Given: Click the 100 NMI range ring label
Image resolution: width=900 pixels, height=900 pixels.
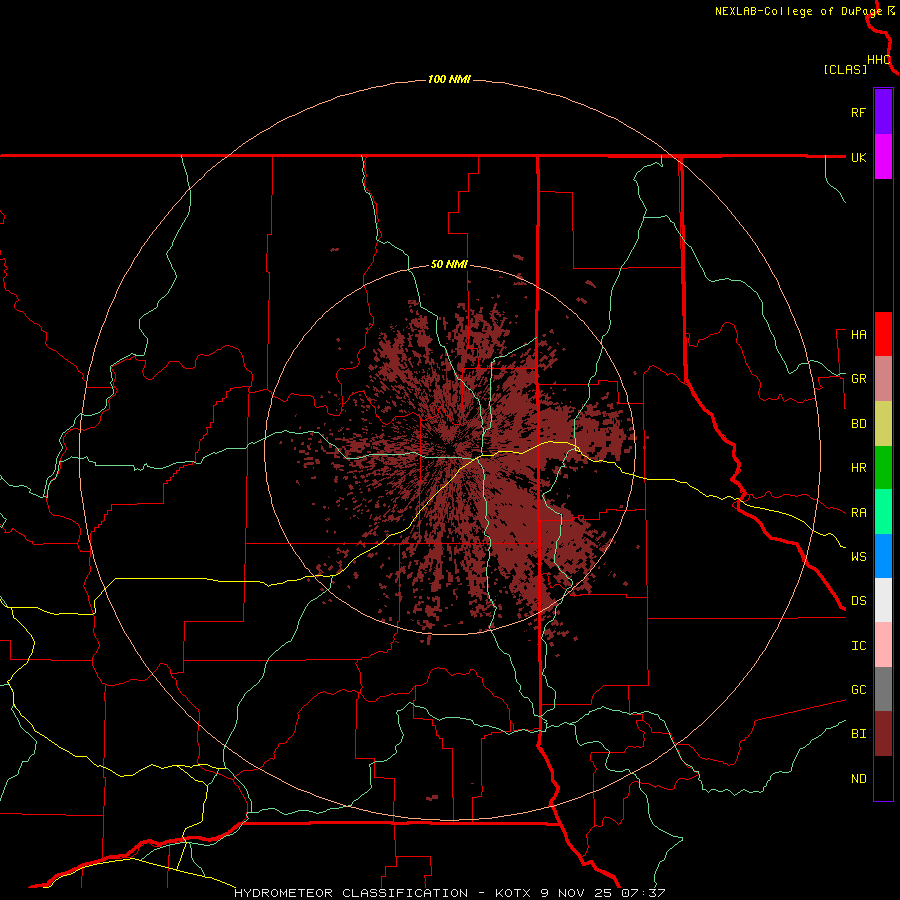Looking at the screenshot, I should [449, 79].
